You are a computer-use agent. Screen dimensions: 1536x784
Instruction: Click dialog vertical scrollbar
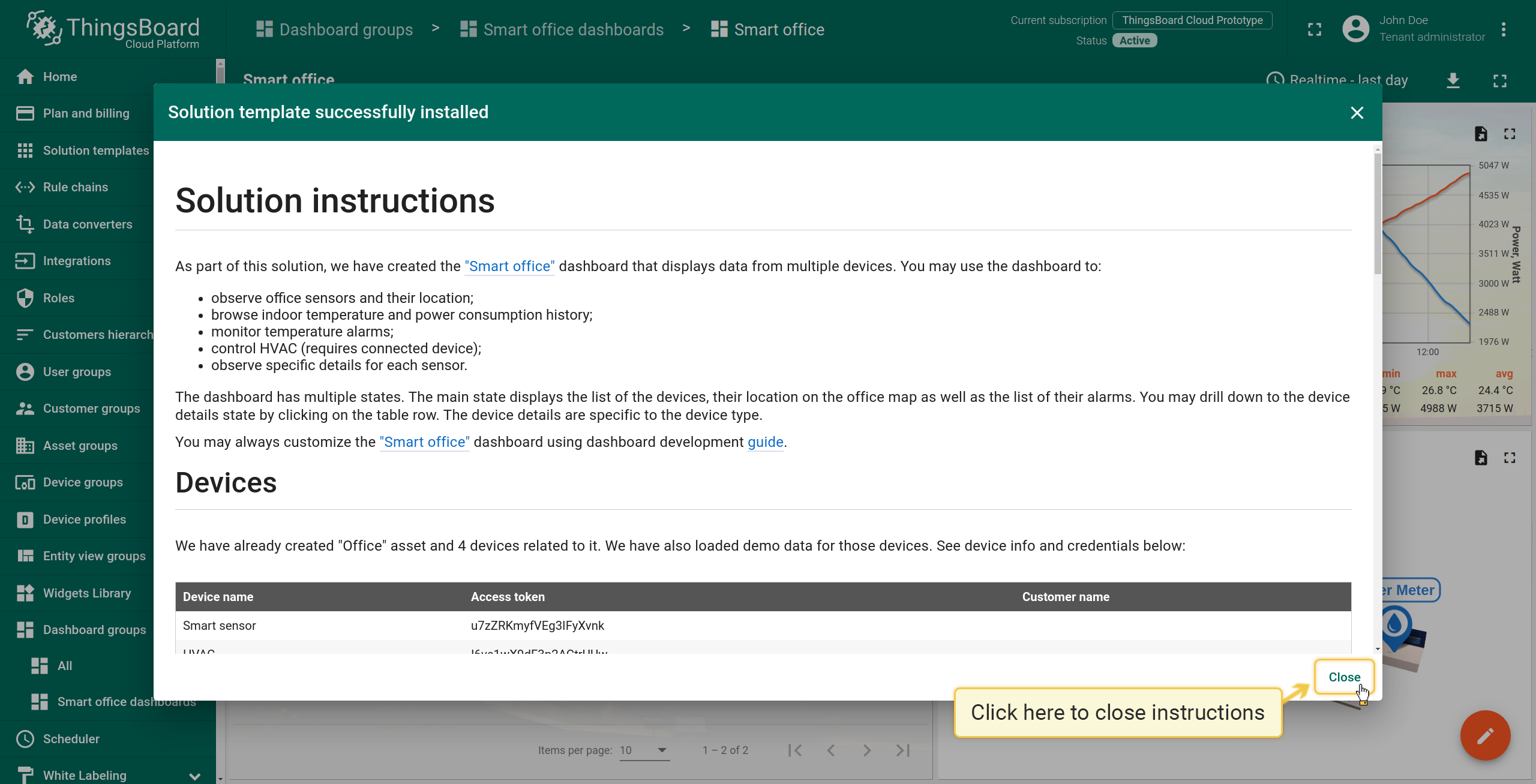coord(1378,214)
